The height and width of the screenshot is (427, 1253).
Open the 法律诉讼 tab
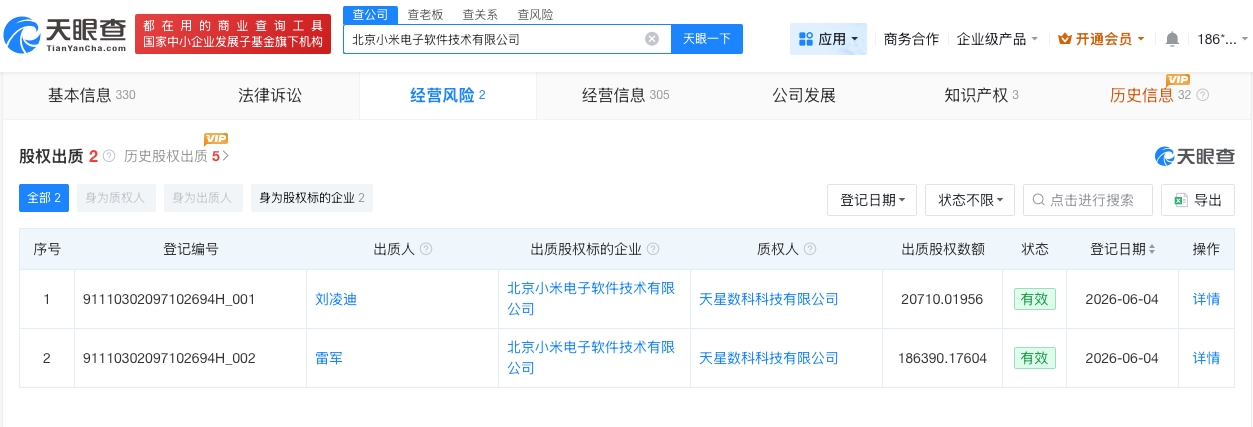tap(269, 95)
